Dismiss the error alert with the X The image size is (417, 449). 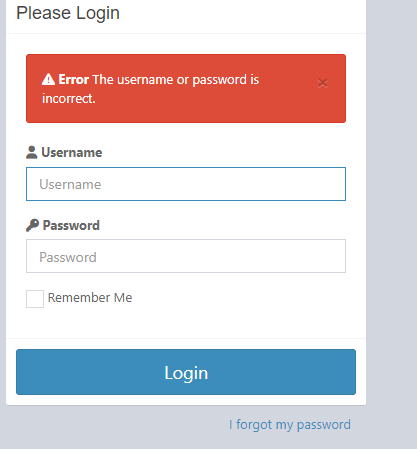322,83
